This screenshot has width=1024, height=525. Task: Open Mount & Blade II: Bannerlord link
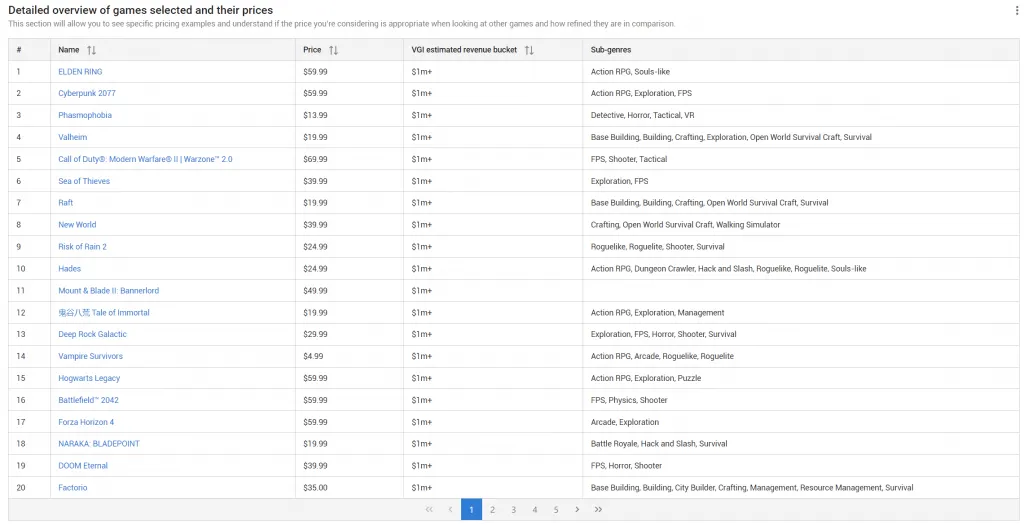(108, 291)
